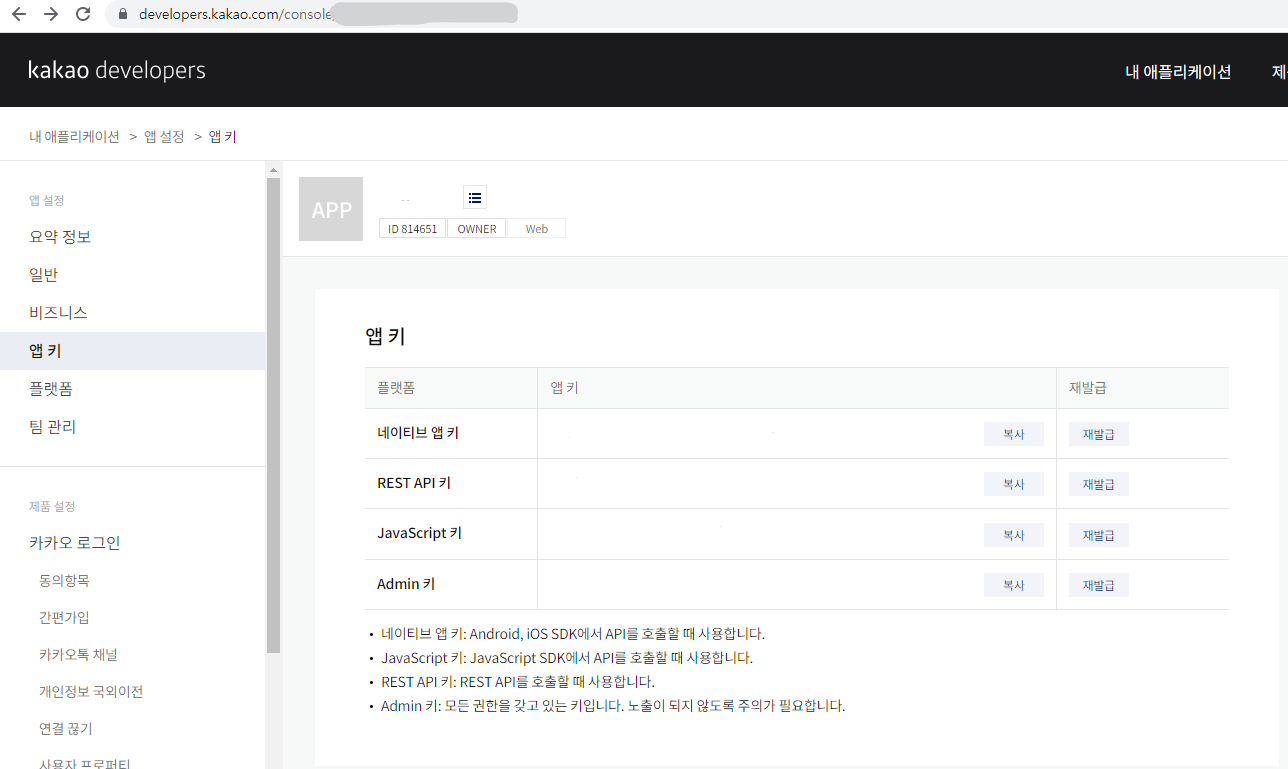Click the Admin 키 warning note text

point(613,706)
